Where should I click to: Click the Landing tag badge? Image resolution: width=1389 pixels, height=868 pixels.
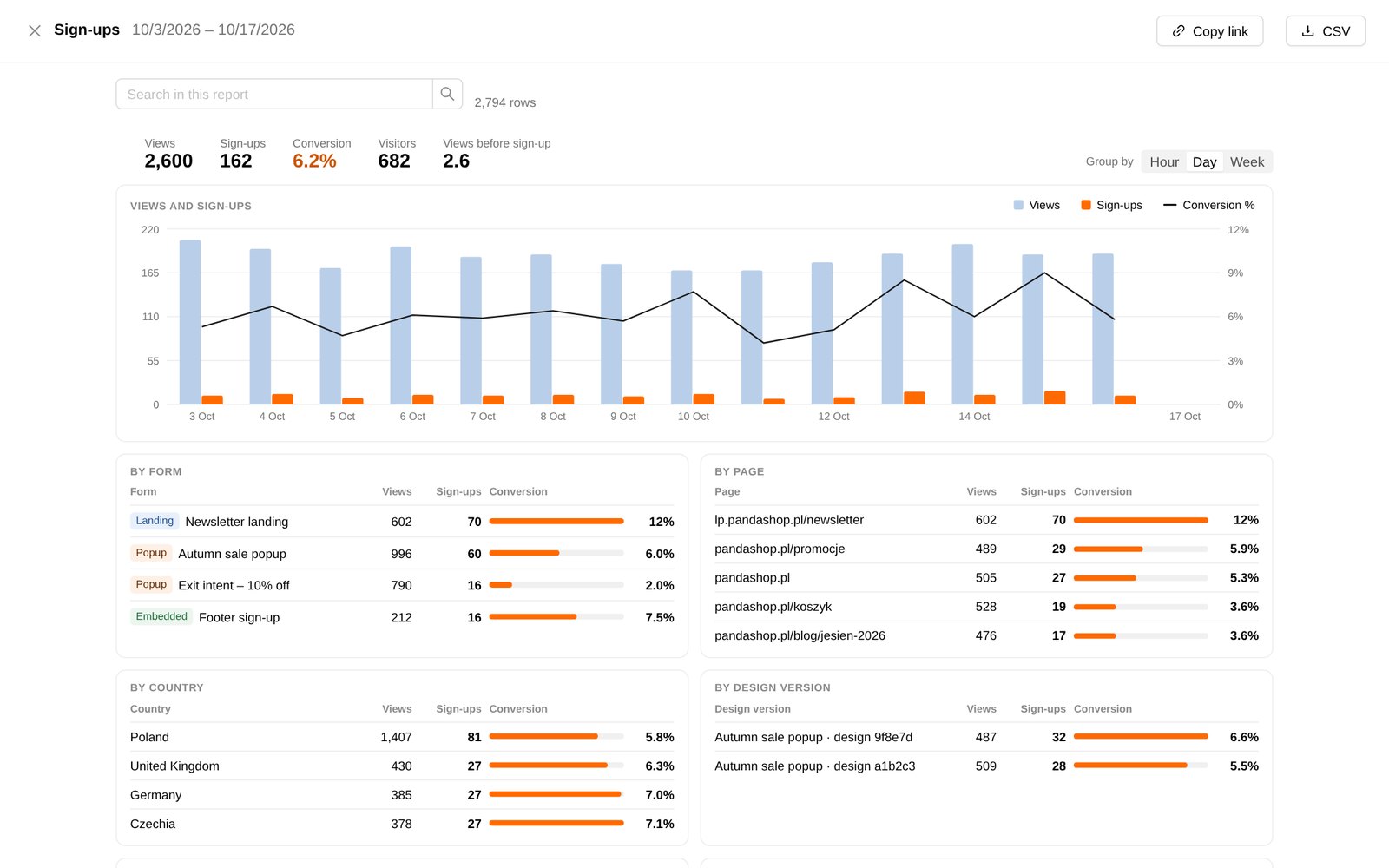[x=155, y=521]
